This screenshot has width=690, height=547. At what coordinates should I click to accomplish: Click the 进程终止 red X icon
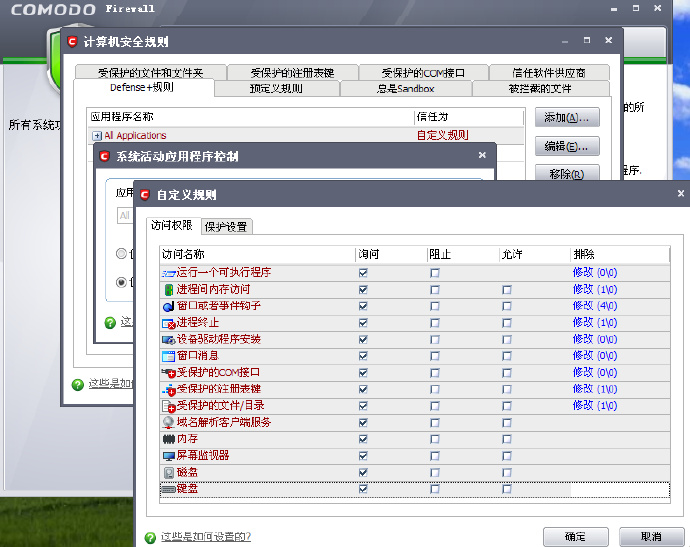click(x=169, y=324)
